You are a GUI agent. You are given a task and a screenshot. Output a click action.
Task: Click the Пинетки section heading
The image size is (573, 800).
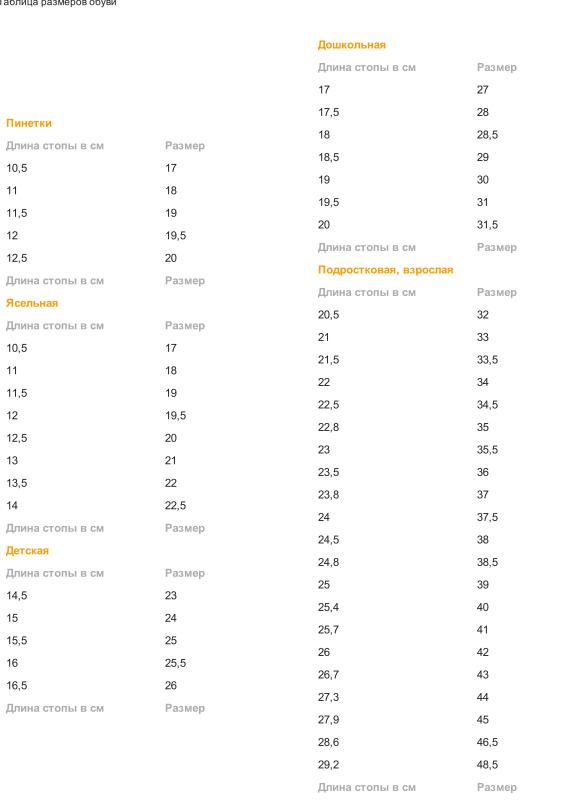29,123
